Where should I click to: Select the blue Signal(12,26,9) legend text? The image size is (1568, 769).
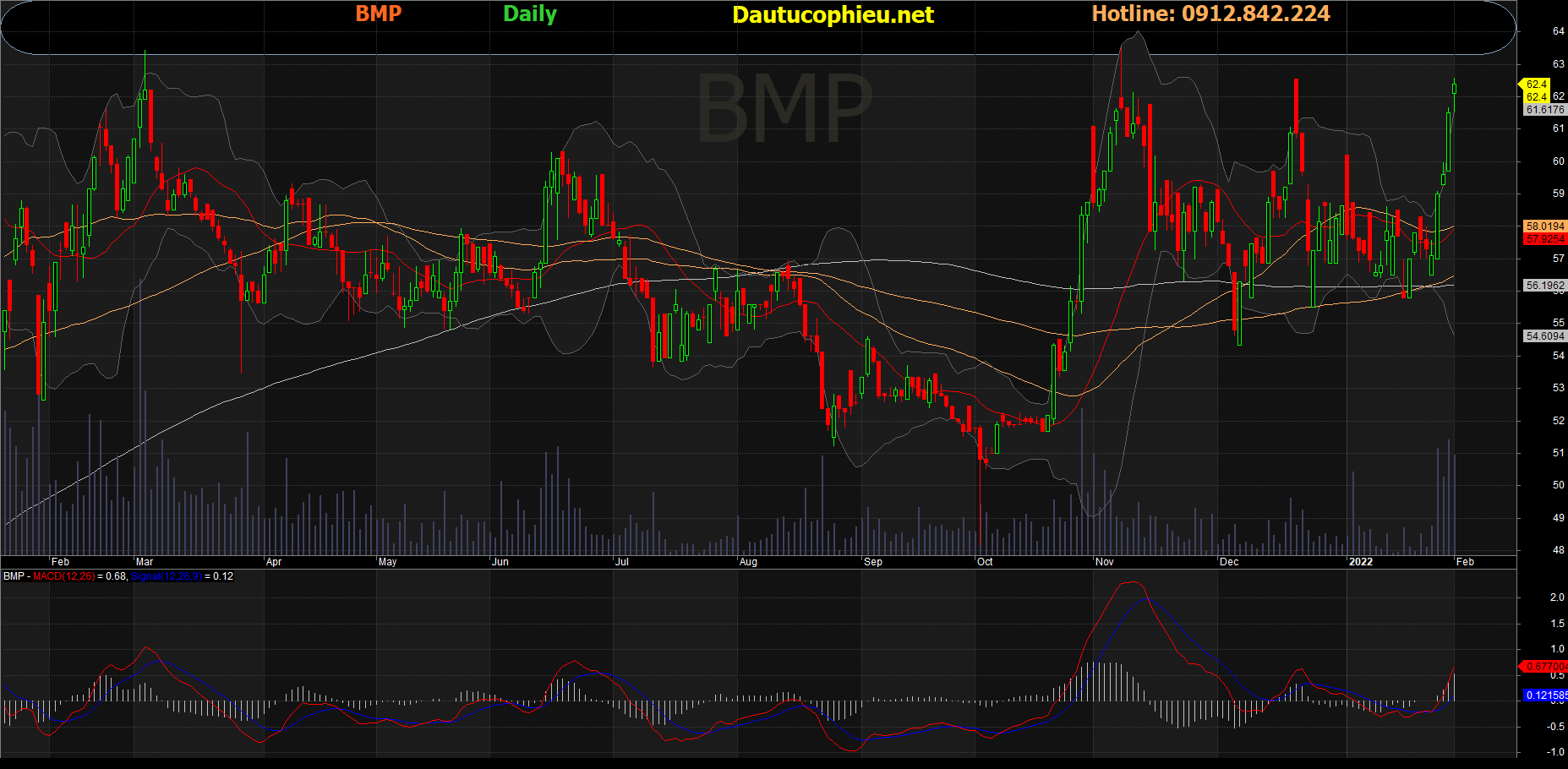point(167,576)
